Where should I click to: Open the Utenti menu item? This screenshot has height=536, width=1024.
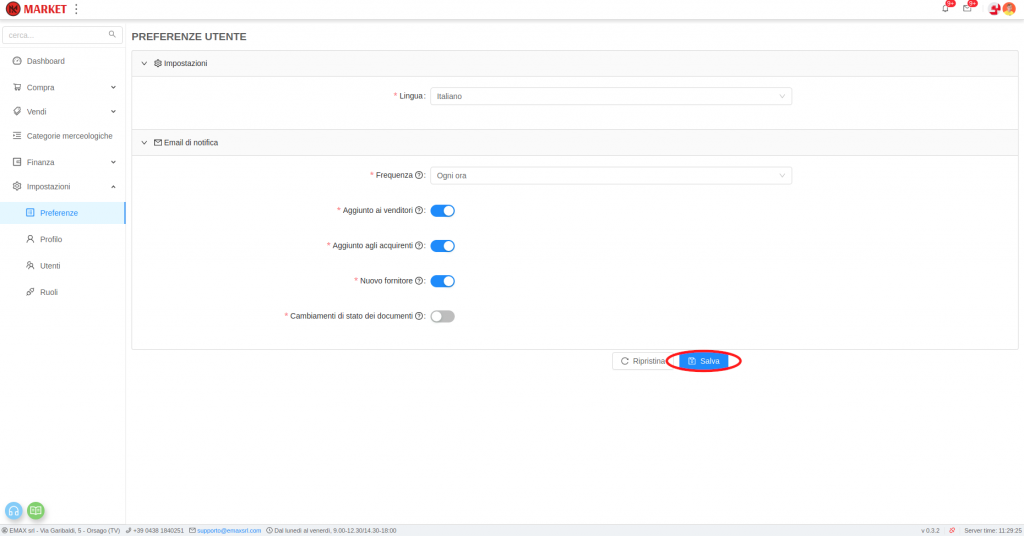tap(50, 266)
